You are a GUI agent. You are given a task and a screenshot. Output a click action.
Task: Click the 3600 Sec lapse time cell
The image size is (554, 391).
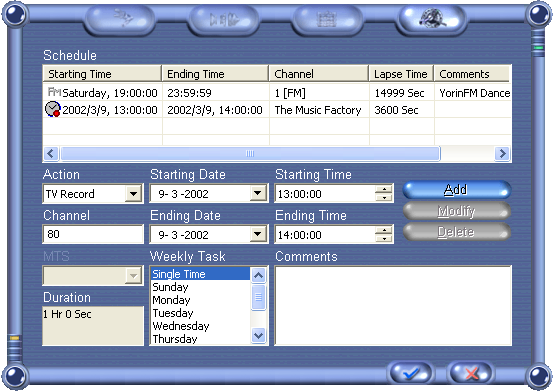(x=402, y=110)
